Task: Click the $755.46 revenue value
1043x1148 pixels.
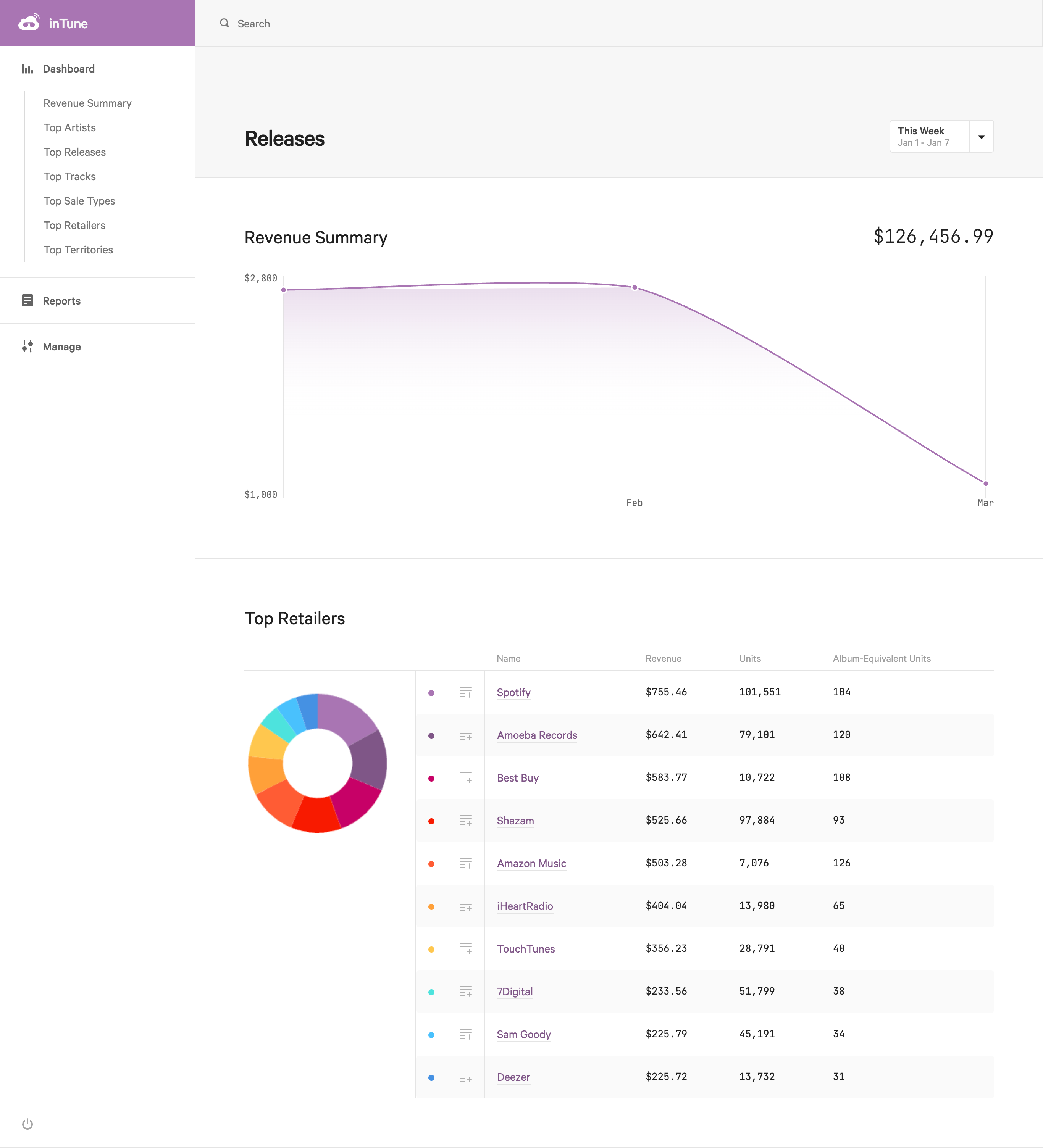Action: tap(666, 692)
